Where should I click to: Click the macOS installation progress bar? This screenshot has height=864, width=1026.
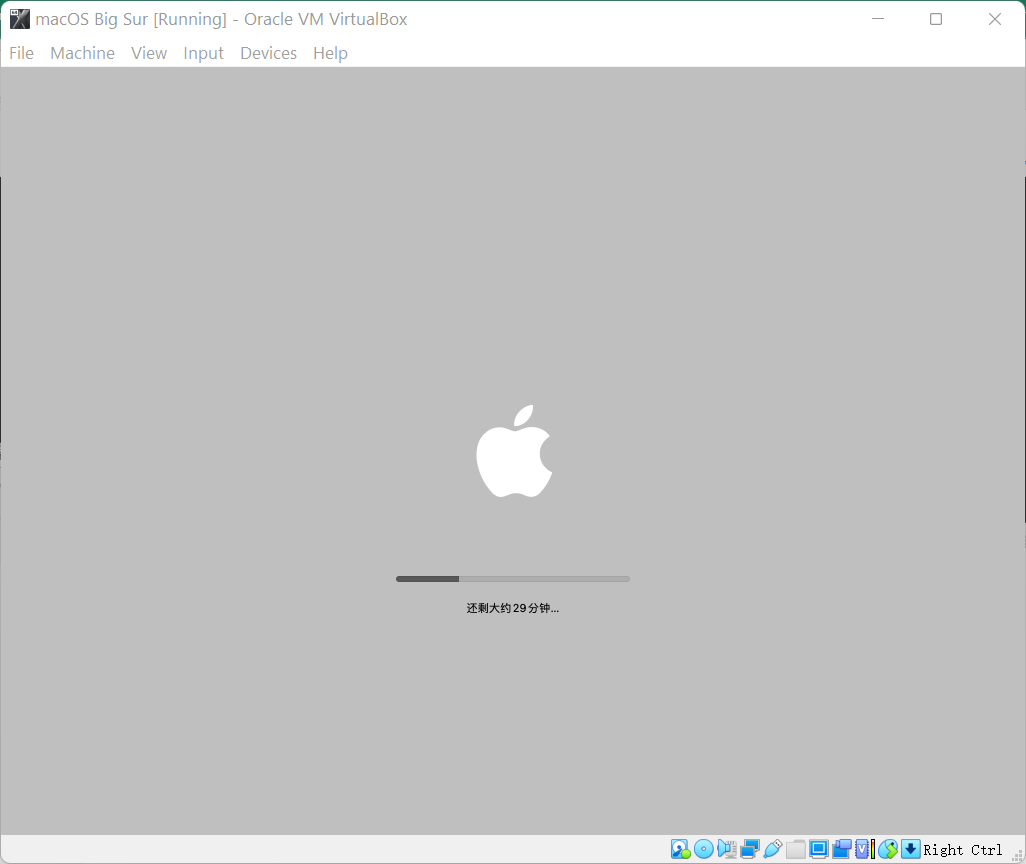pyautogui.click(x=513, y=579)
